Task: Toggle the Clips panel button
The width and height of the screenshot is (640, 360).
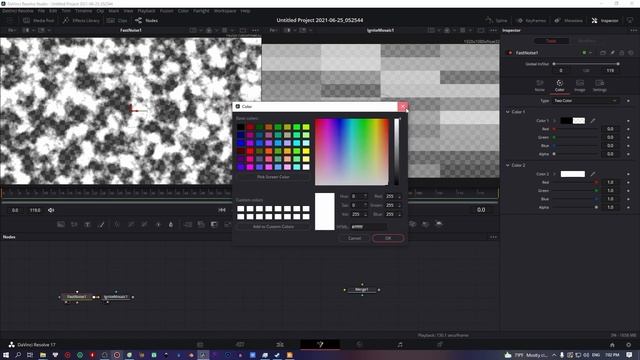Action: tap(117, 20)
